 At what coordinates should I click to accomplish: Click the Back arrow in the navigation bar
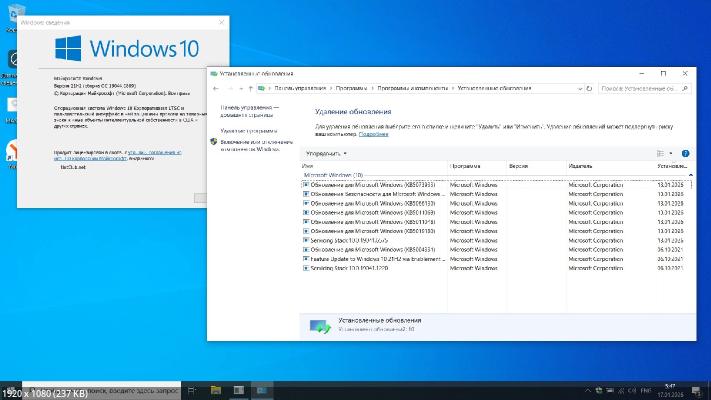tap(216, 88)
